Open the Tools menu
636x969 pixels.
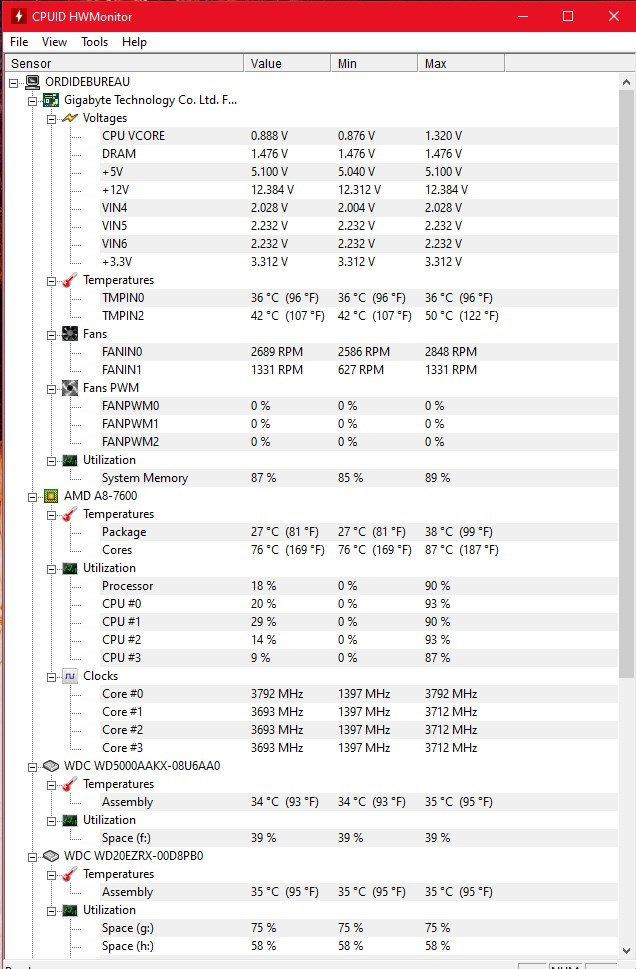coord(95,42)
